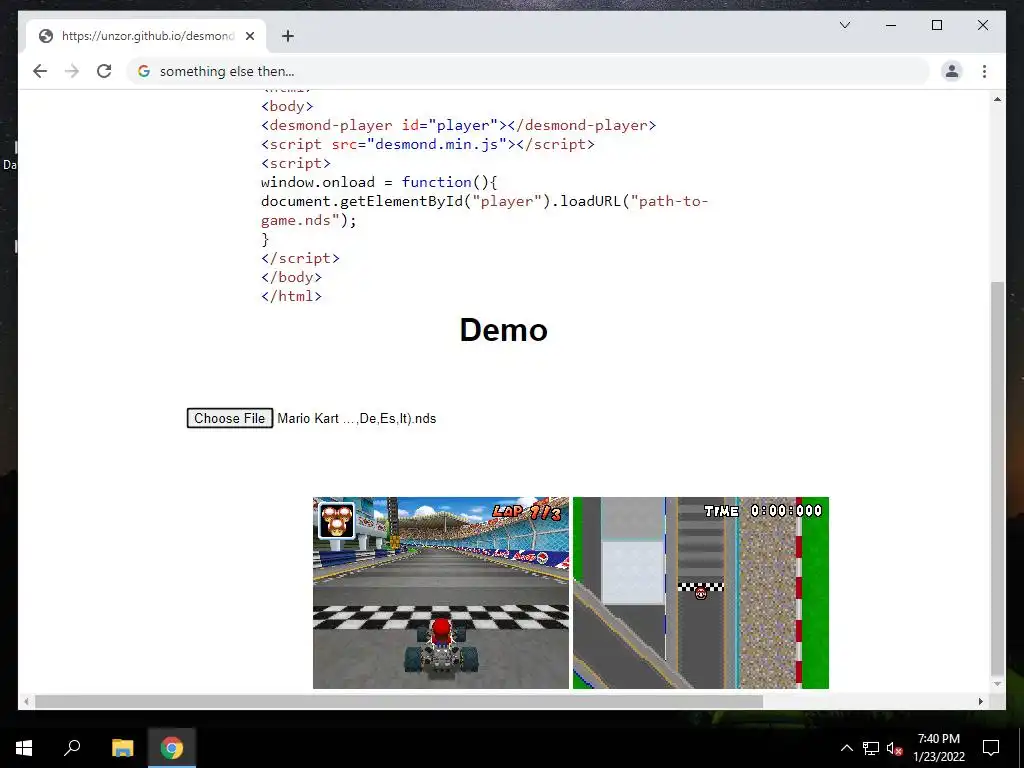
Task: Minimize the Chrome window
Action: (x=891, y=25)
